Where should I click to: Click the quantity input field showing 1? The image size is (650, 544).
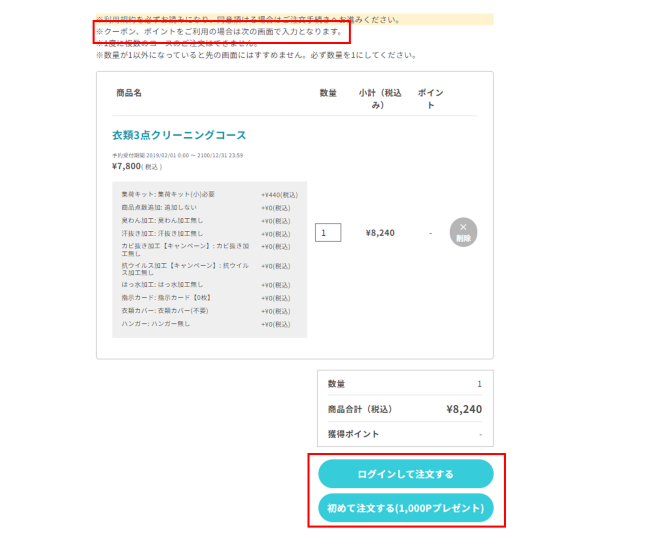click(x=328, y=232)
